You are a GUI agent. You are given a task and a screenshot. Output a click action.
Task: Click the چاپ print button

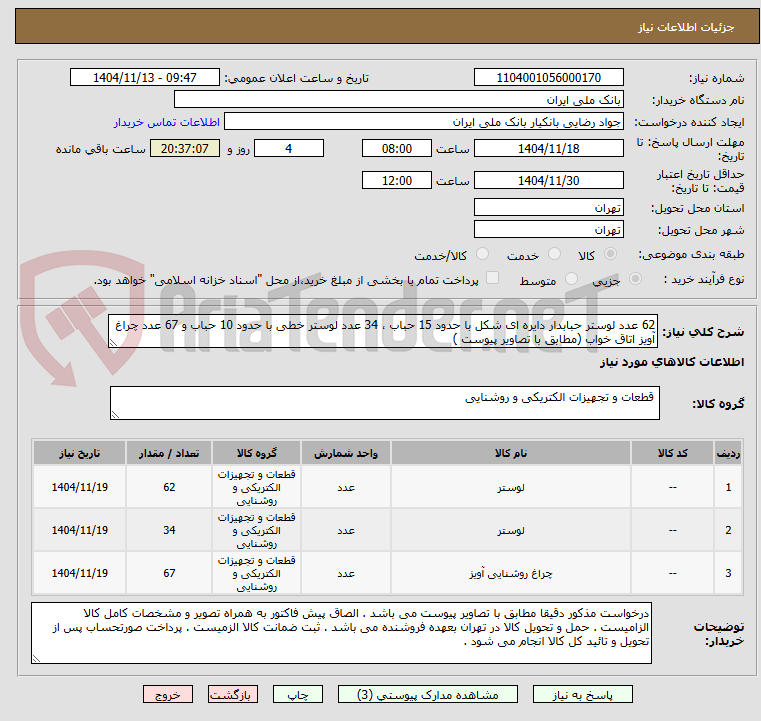pos(298,694)
